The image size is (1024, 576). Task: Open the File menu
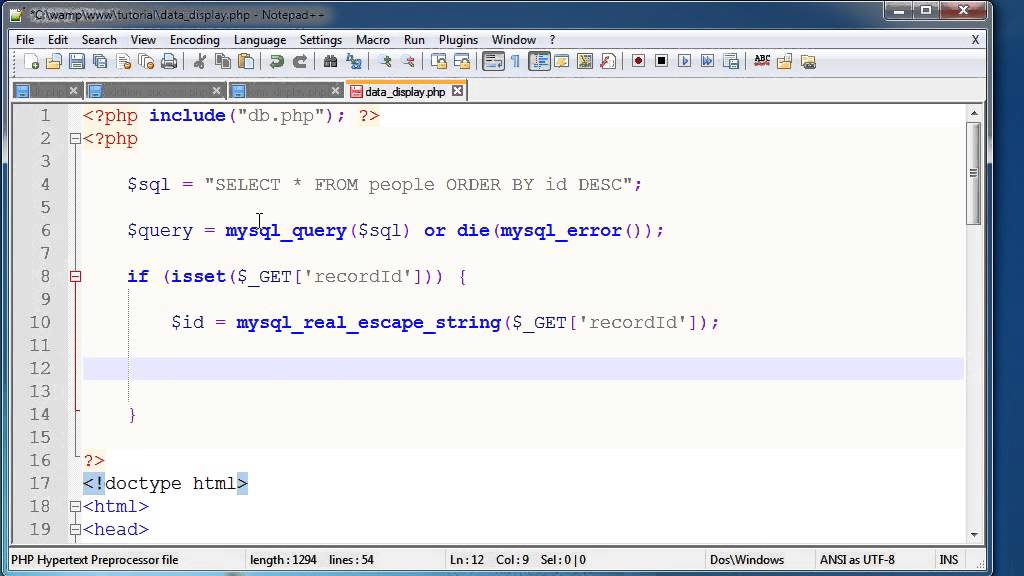pyautogui.click(x=25, y=40)
